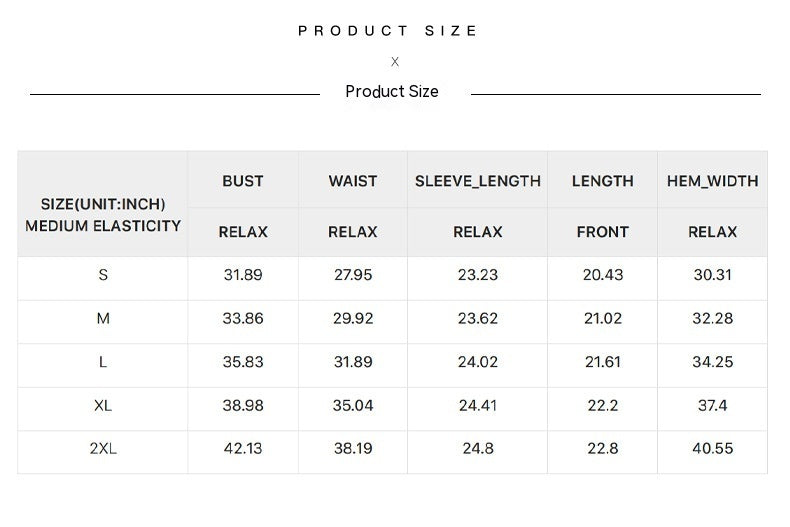This screenshot has height=527, width=790.
Task: Click the "Product Size" subtitle between lines
Action: (x=392, y=92)
